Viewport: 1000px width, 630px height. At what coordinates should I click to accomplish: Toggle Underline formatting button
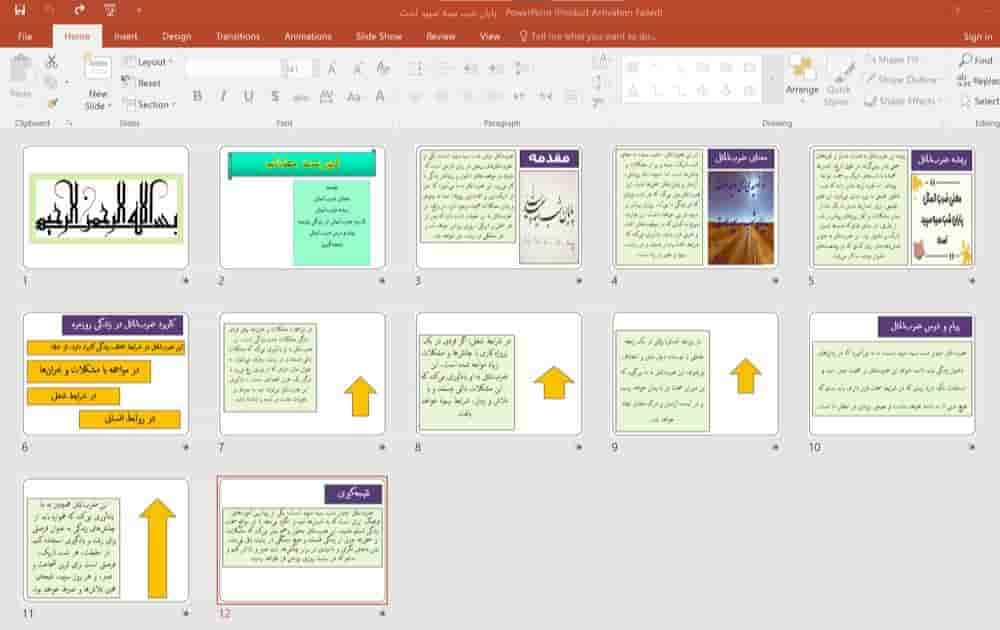[x=248, y=96]
